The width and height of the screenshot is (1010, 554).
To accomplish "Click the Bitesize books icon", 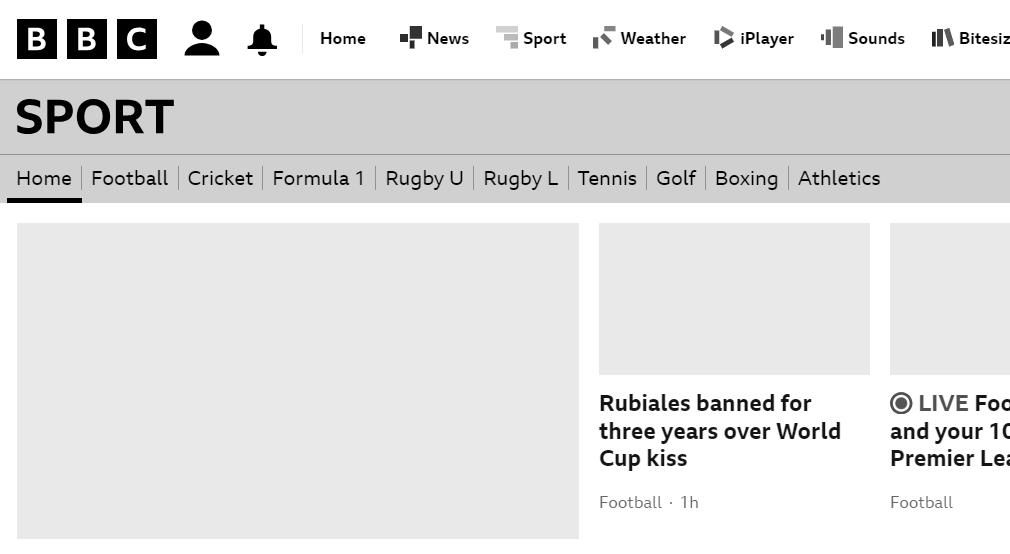I will [941, 38].
